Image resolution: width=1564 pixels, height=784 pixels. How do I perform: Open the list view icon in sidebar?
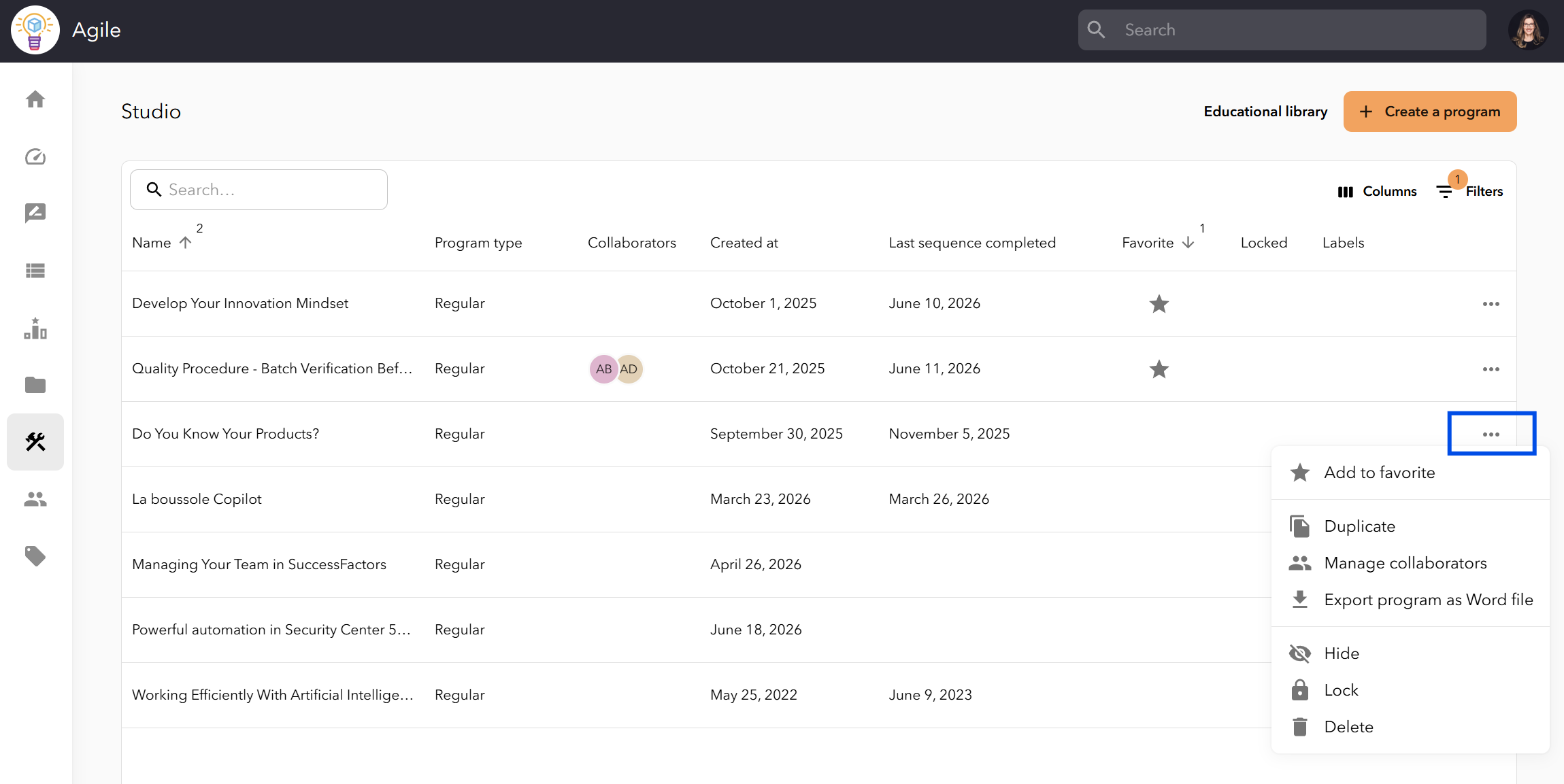pos(35,271)
